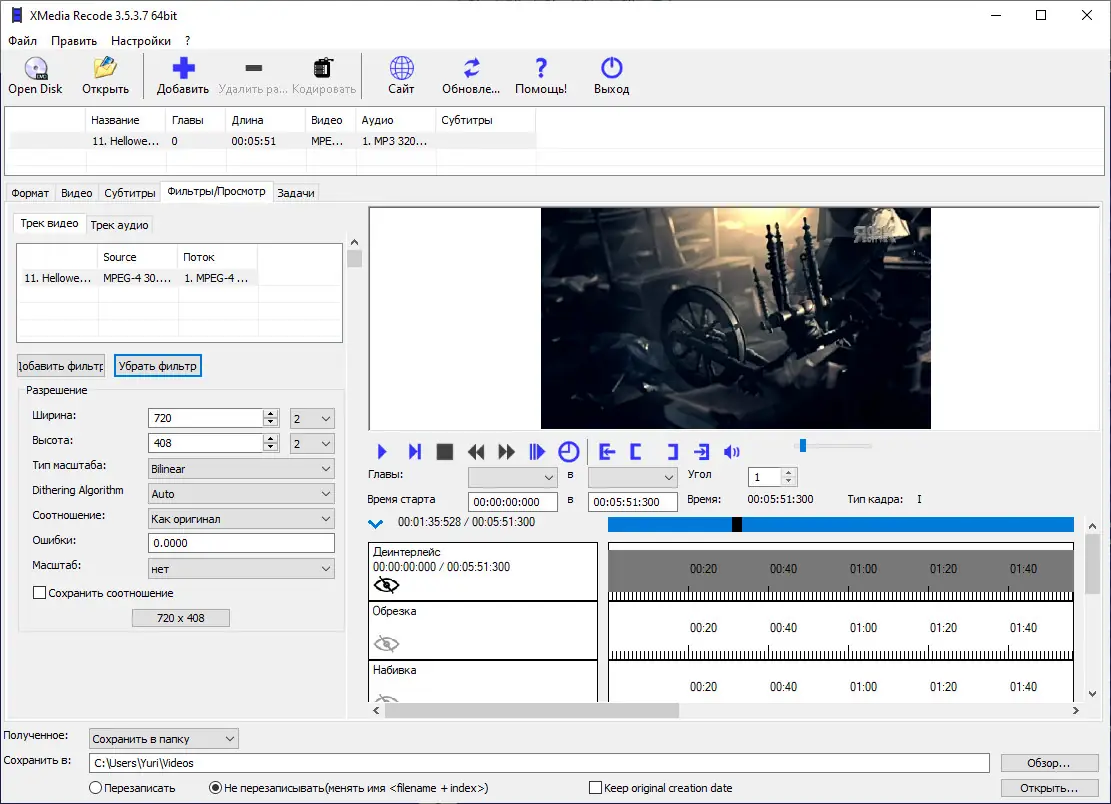Click the Убрать фильтр button
This screenshot has width=1111, height=804.
point(157,365)
